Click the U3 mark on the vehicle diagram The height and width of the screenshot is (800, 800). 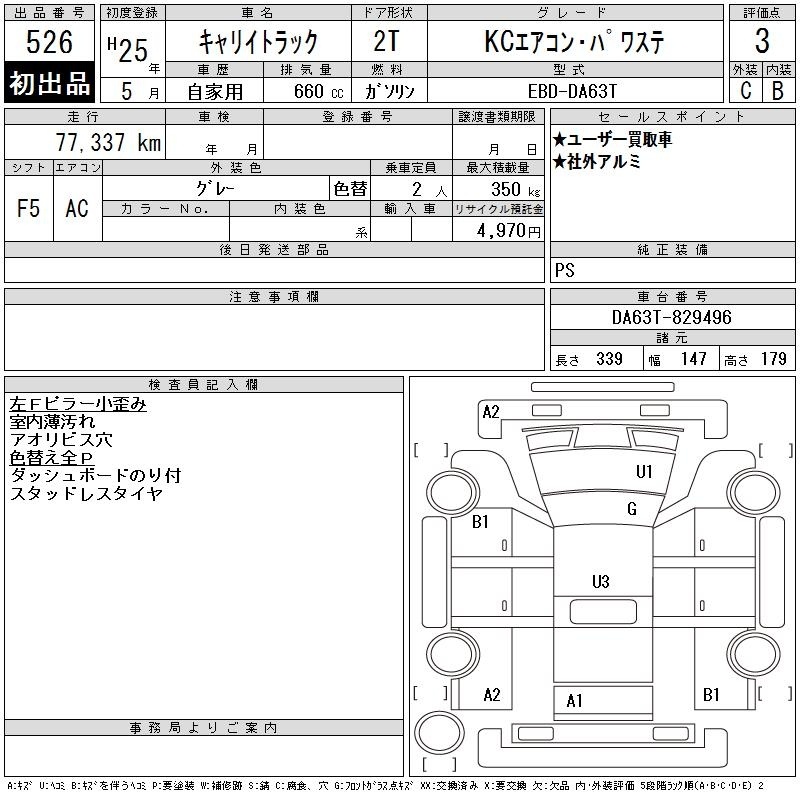click(601, 581)
